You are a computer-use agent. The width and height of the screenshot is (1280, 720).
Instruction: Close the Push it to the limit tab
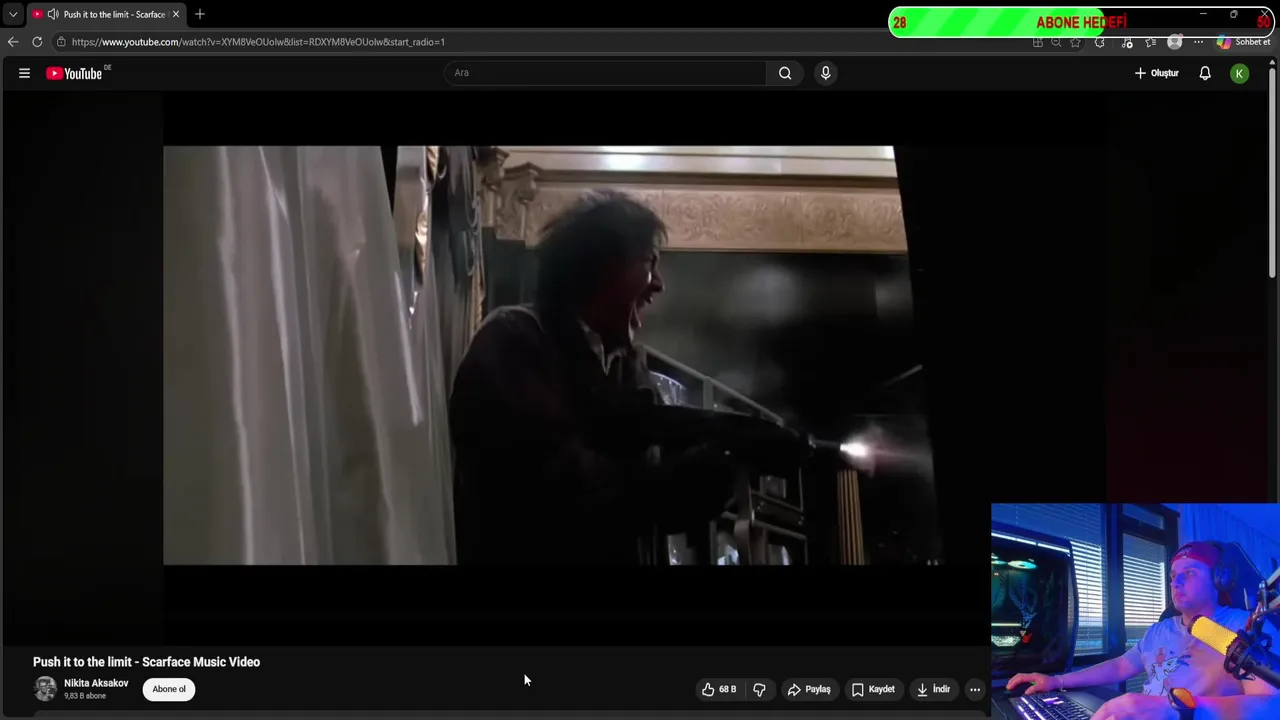click(x=175, y=14)
